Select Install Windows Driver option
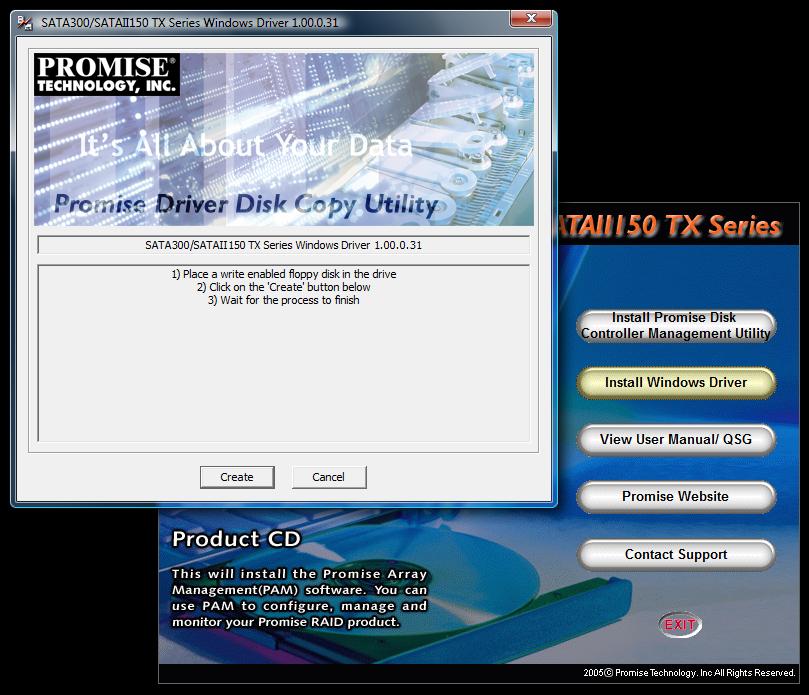Viewport: 809px width, 695px height. tap(676, 383)
